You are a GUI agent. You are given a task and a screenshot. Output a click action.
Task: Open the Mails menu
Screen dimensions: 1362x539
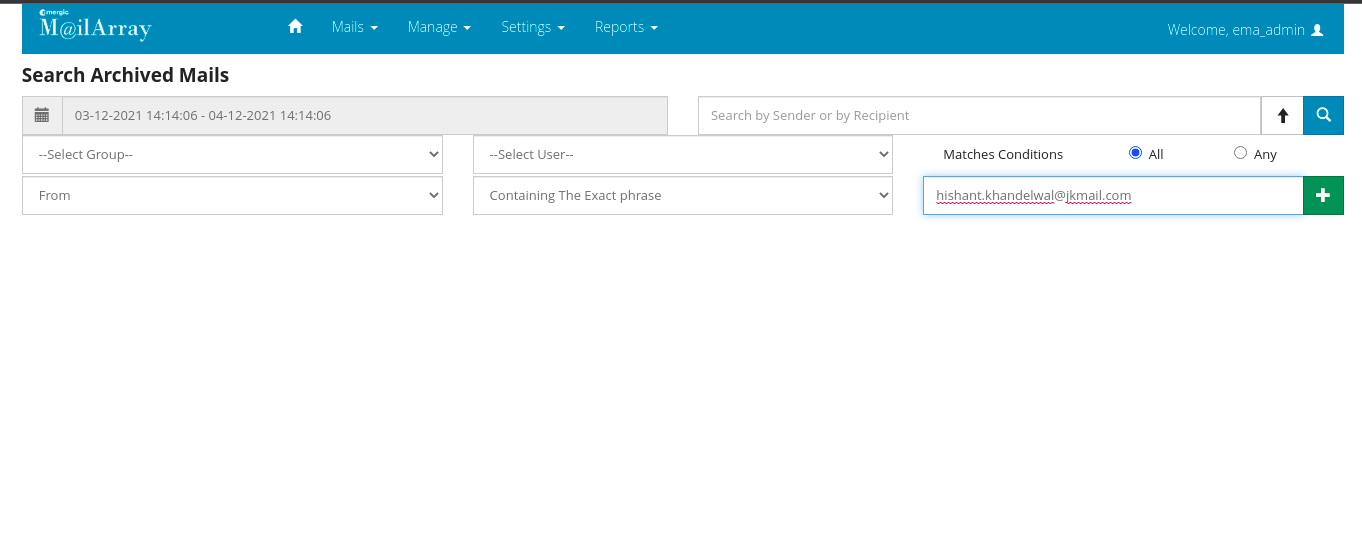pos(355,27)
